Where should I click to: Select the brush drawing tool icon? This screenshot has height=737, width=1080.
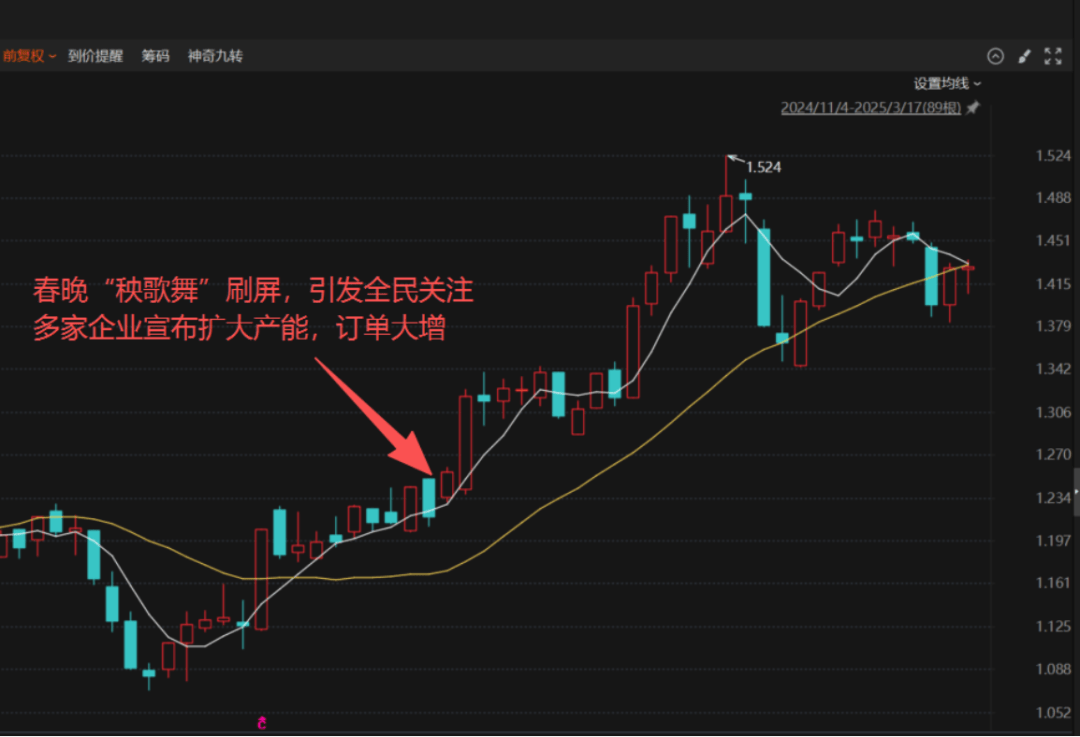1024,56
